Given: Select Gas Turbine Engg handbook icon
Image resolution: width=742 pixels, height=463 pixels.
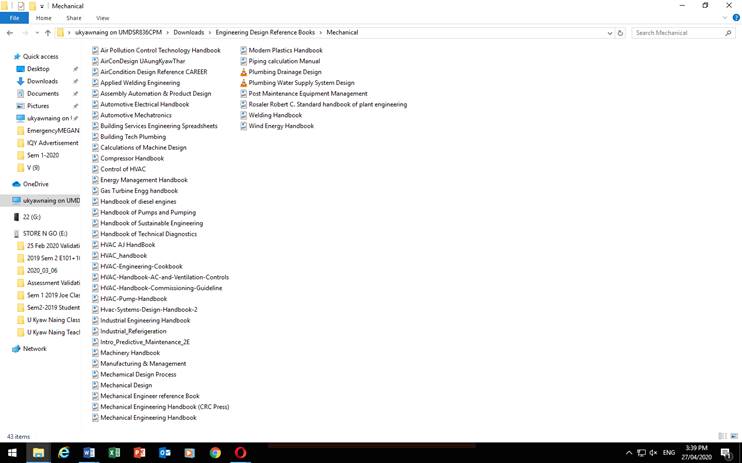Looking at the screenshot, I should [x=95, y=191].
